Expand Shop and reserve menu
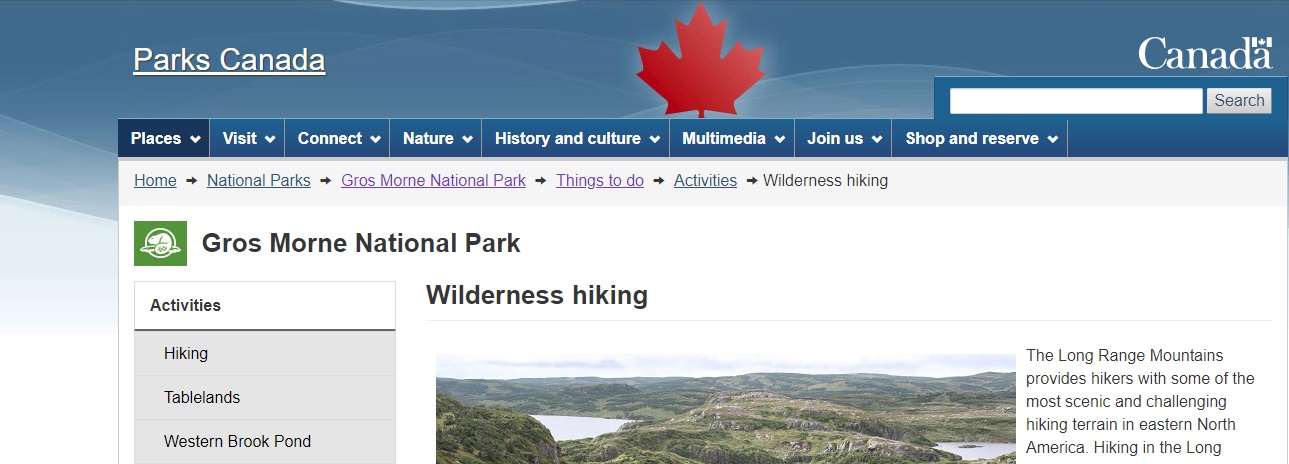Viewport: 1289px width, 464px height. (980, 139)
